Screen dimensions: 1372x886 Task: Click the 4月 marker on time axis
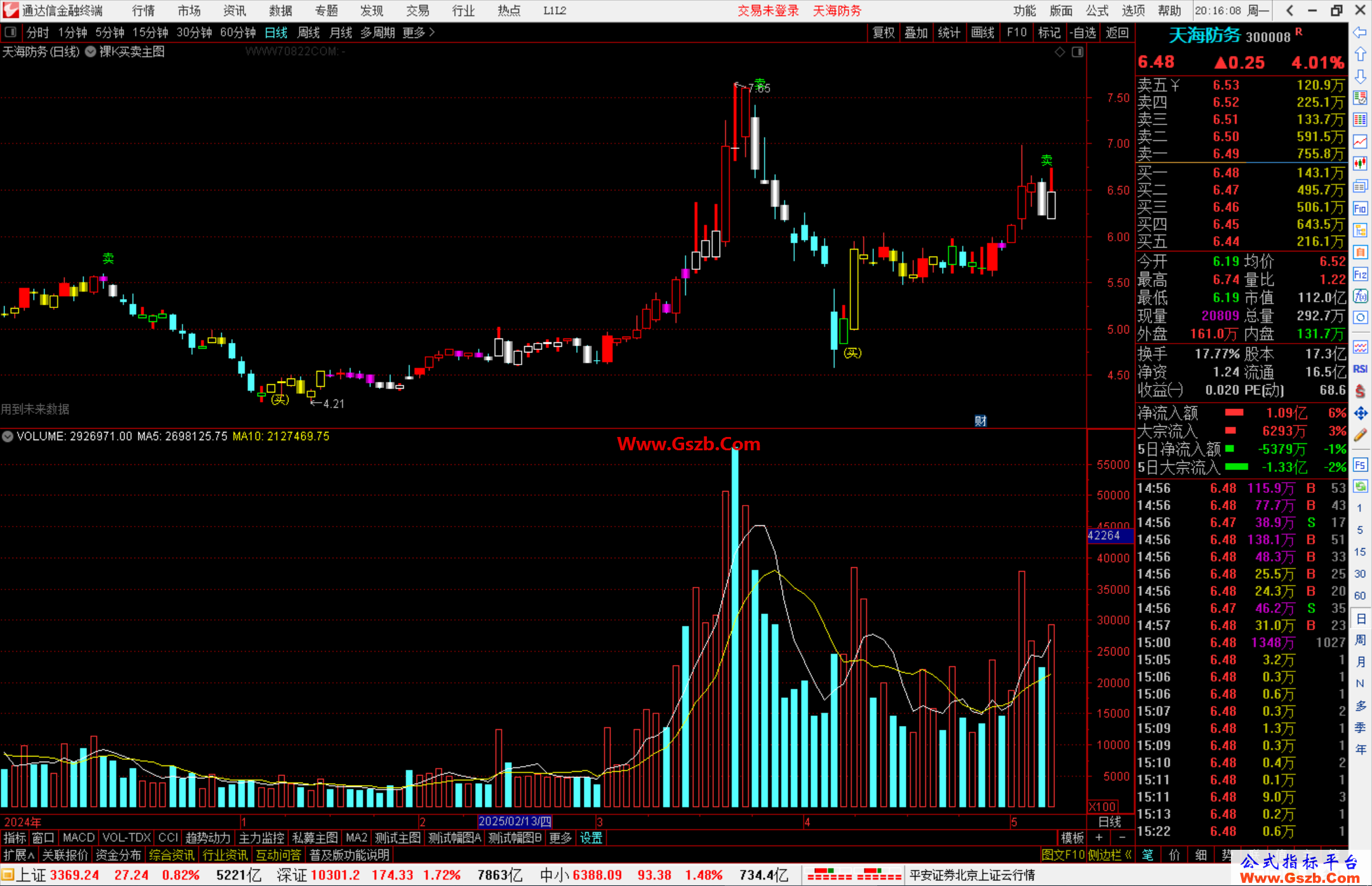pos(807,821)
